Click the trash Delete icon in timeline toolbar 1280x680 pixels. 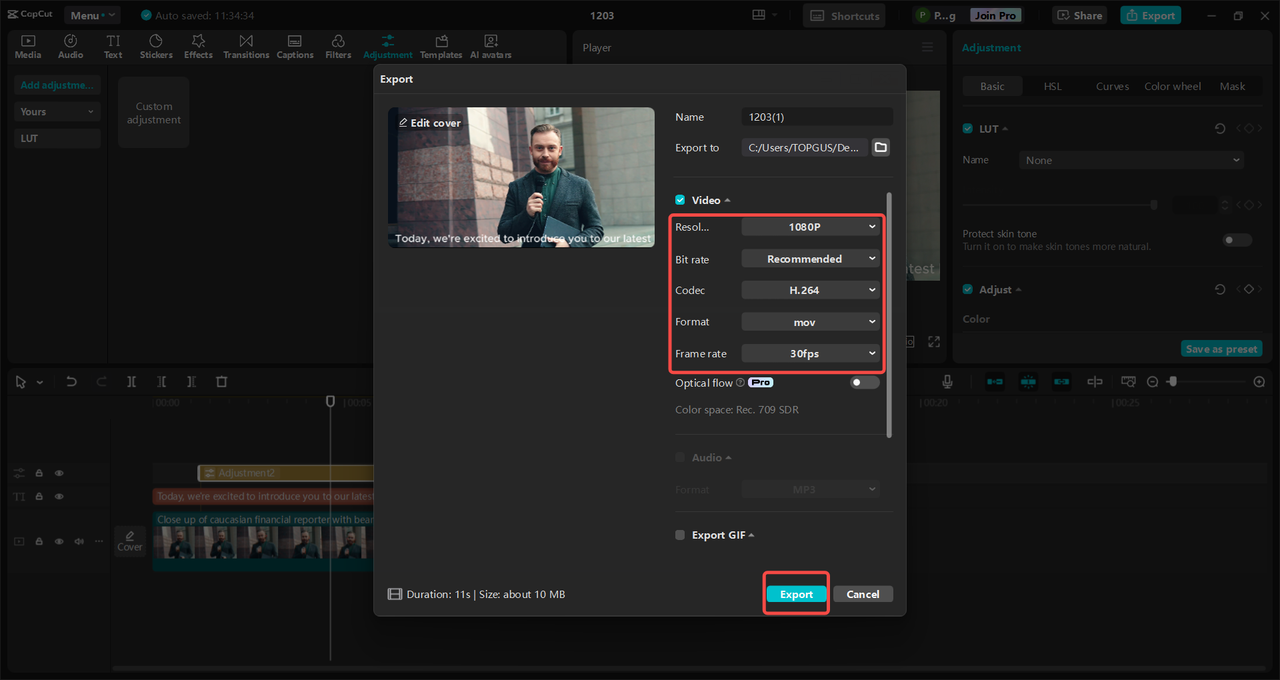click(222, 382)
